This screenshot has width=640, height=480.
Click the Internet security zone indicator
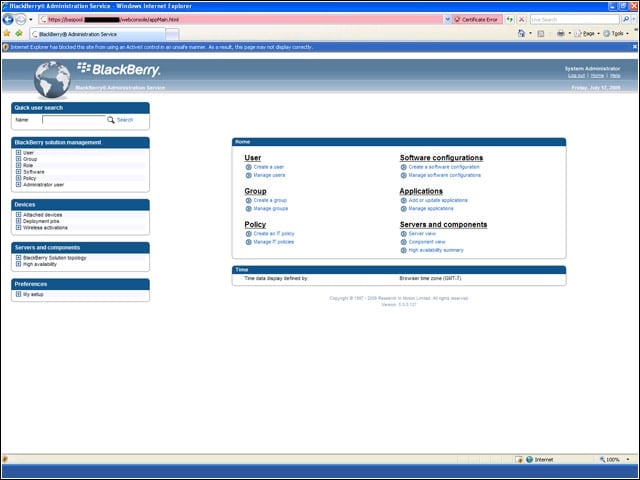point(540,460)
